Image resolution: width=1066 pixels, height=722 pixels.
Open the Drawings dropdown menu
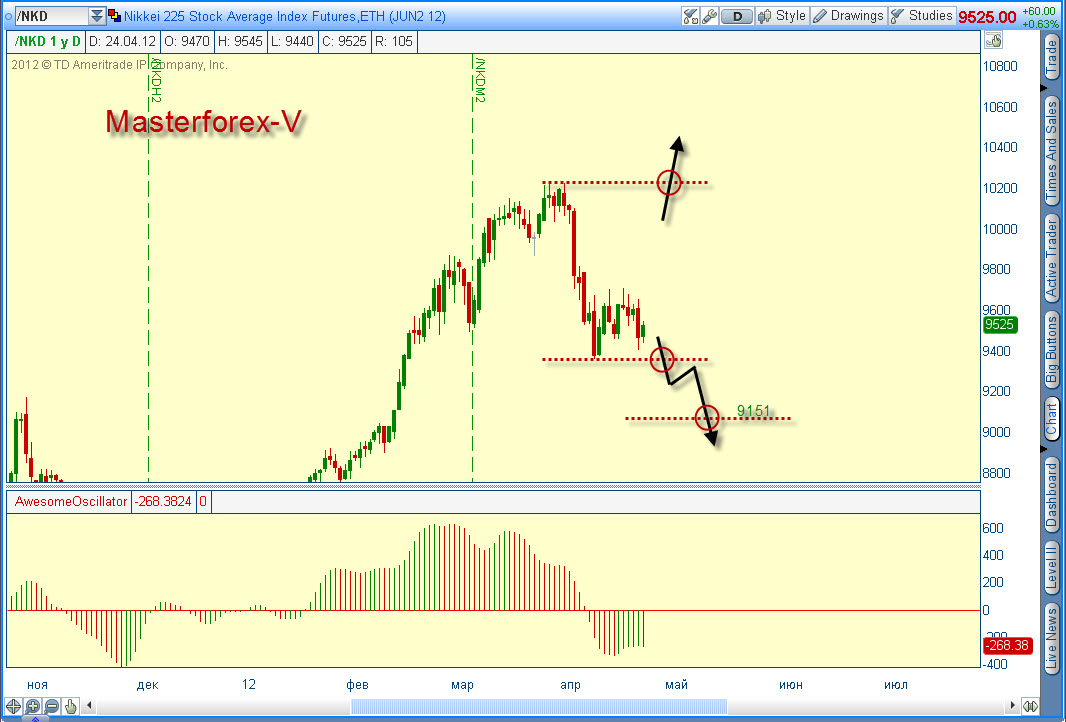pos(848,16)
